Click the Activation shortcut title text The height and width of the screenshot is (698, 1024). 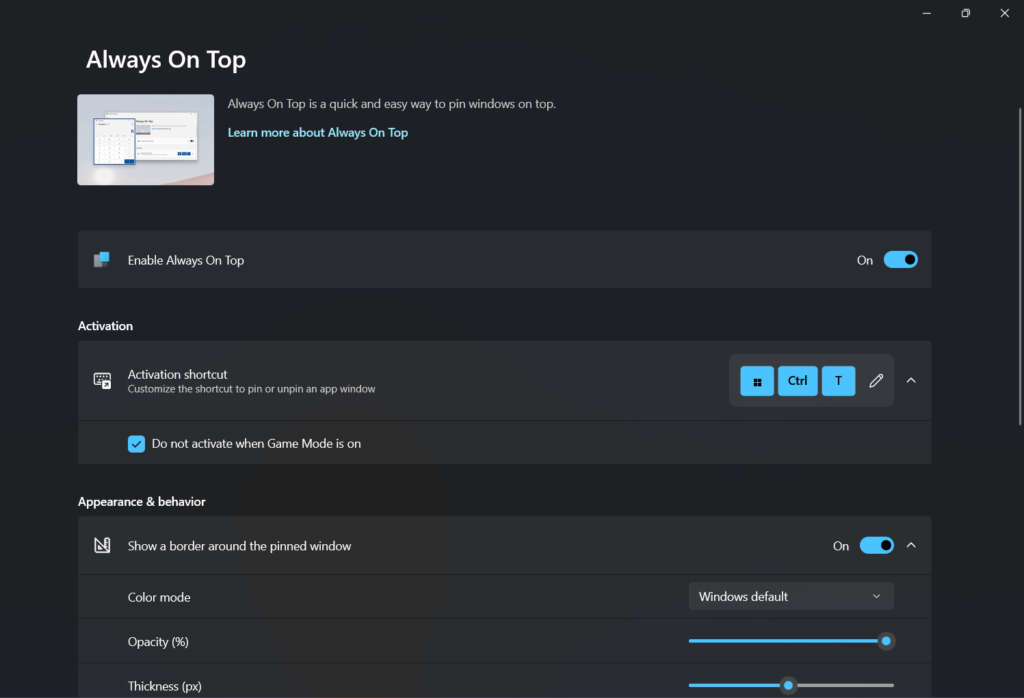pos(178,374)
